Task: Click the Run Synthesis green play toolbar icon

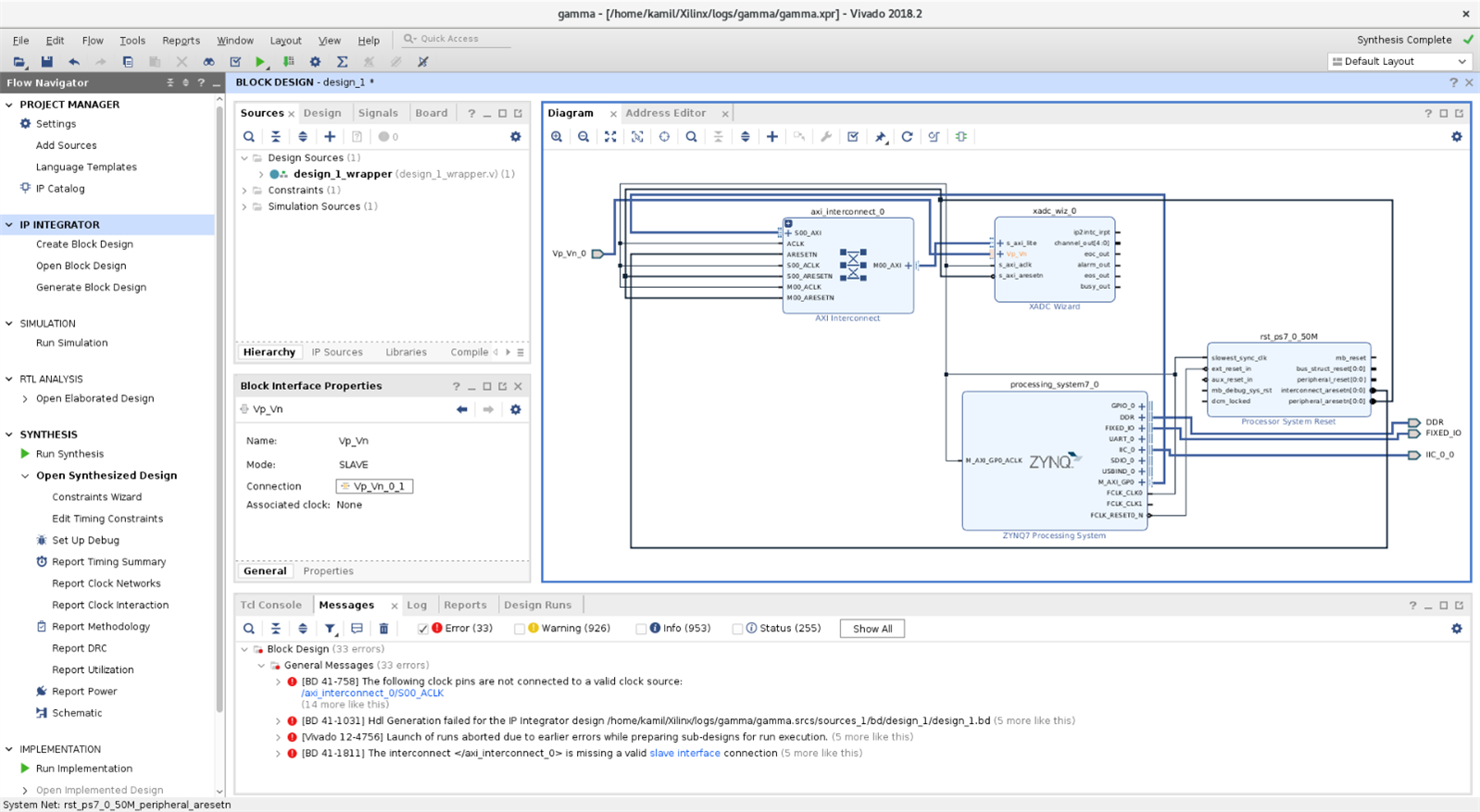Action: pos(260,62)
